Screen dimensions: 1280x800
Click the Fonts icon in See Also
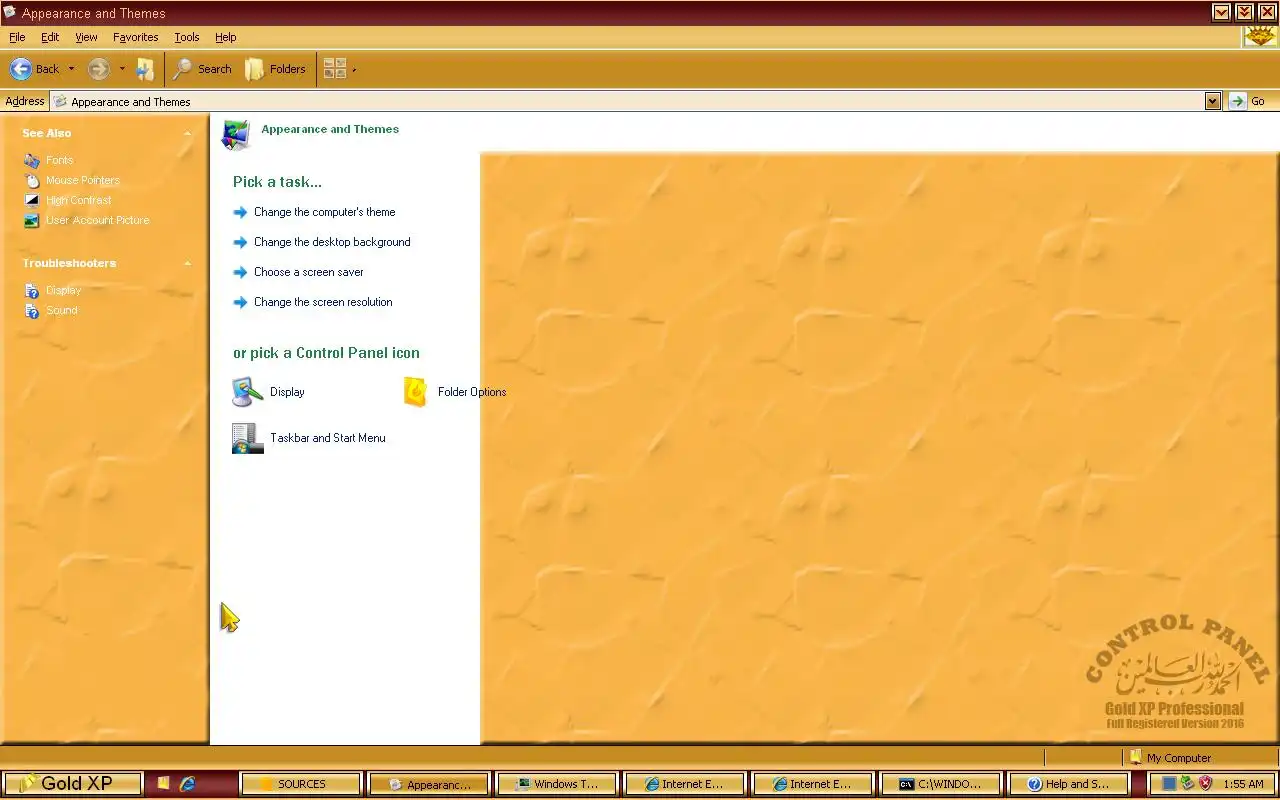pyautogui.click(x=32, y=160)
